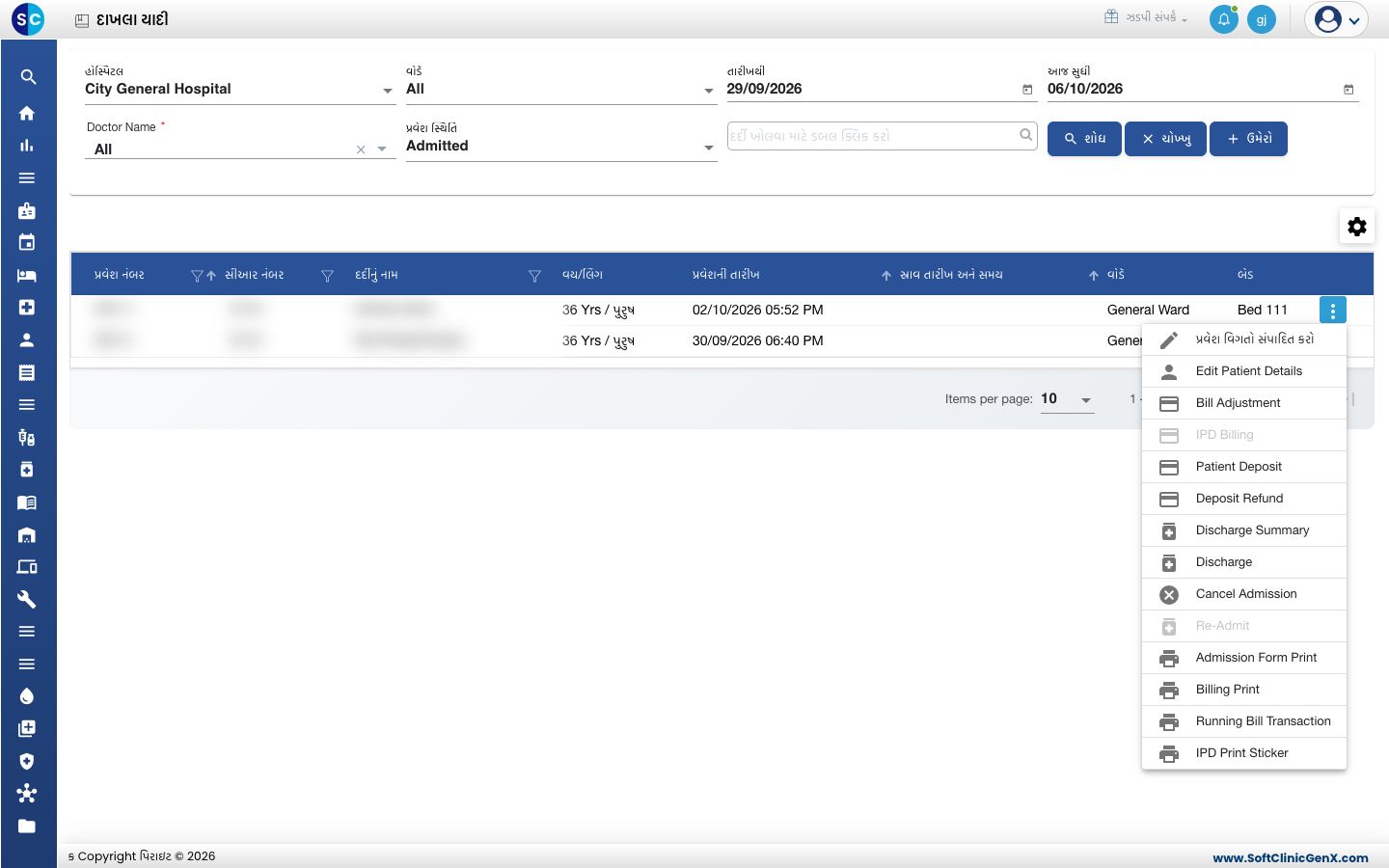Clear the Doctor Name selection
1389x868 pixels.
pyautogui.click(x=361, y=149)
